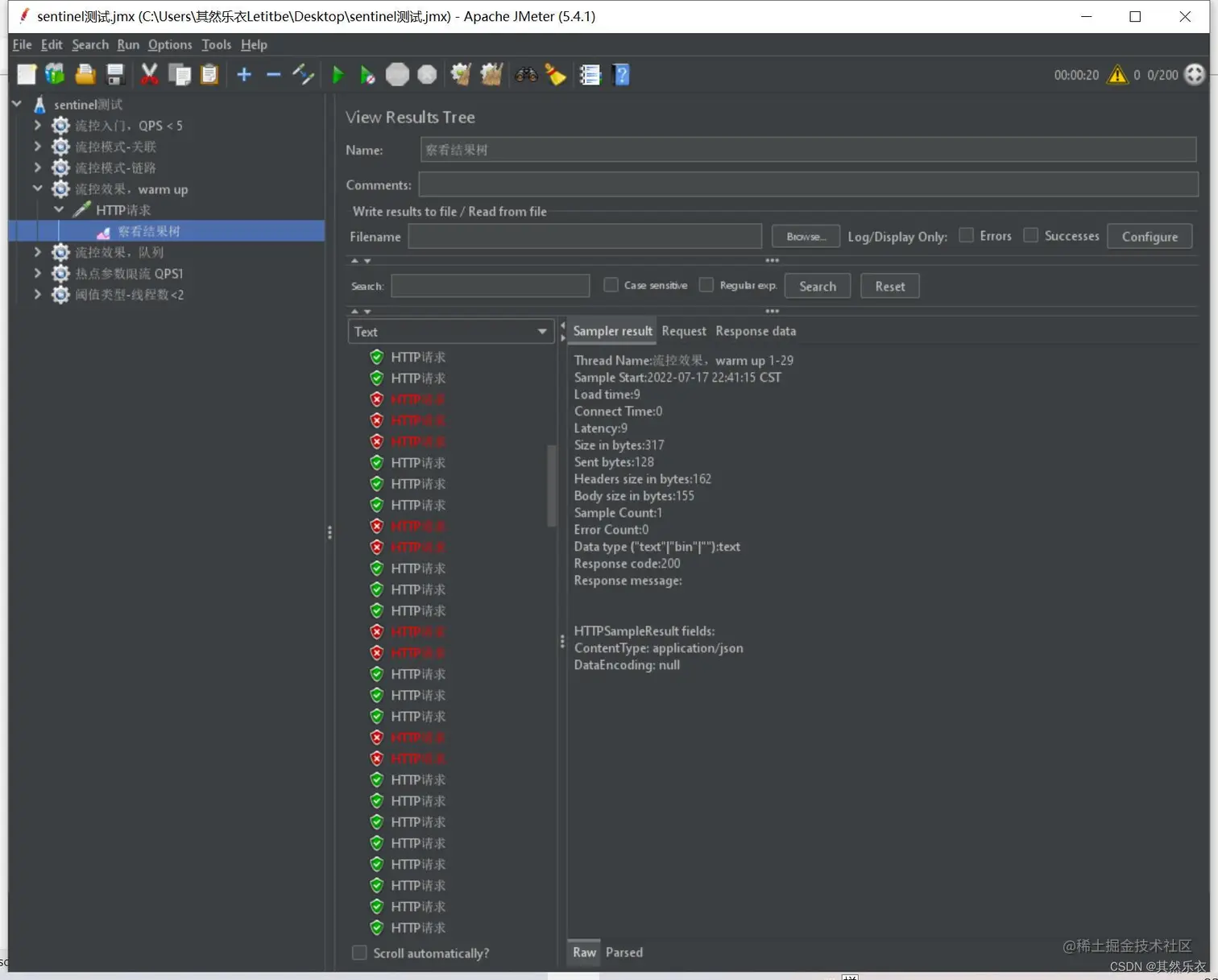Click the Cut scissors icon
This screenshot has width=1218, height=980.
pyautogui.click(x=149, y=75)
